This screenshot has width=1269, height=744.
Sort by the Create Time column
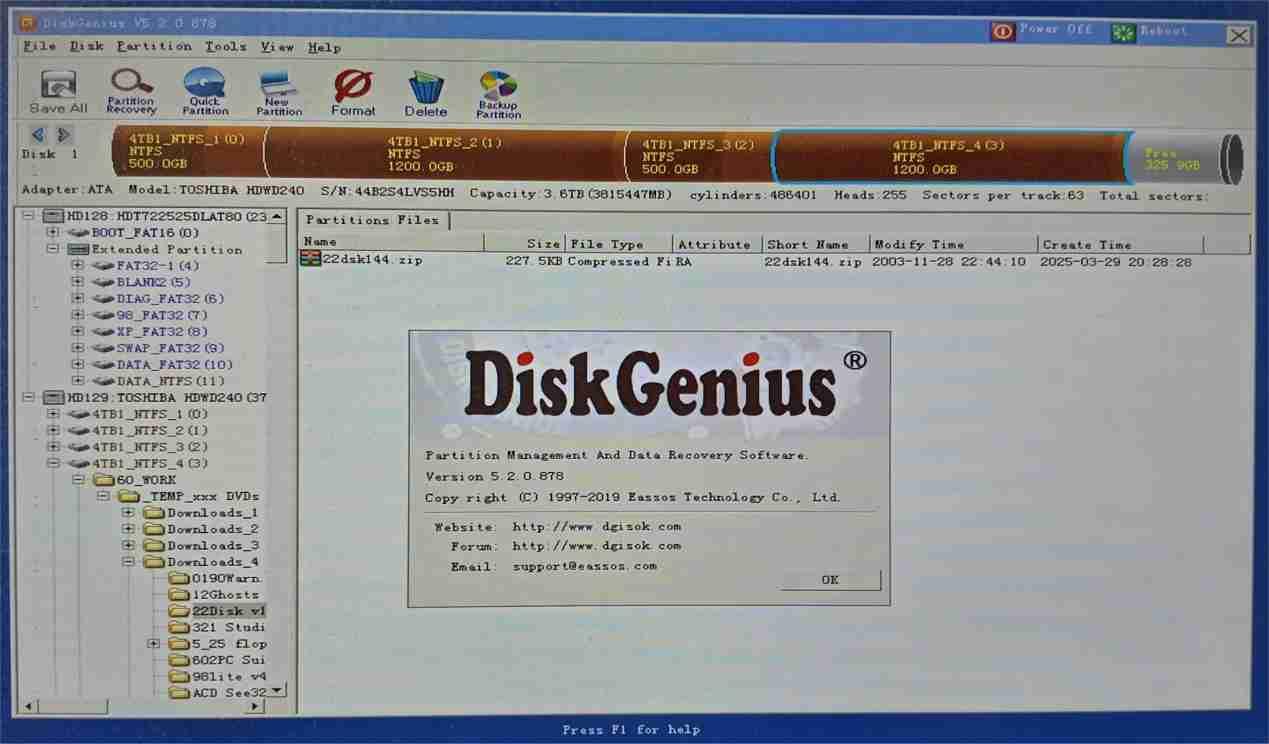pyautogui.click(x=1121, y=244)
